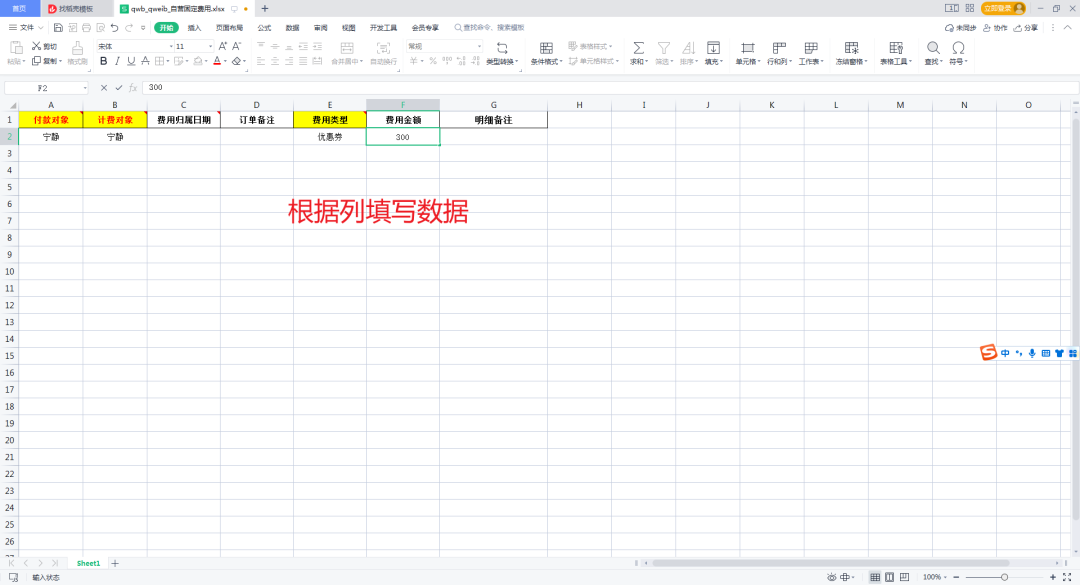1080x585 pixels.
Task: Click the Undo arrow icon
Action: (115, 28)
